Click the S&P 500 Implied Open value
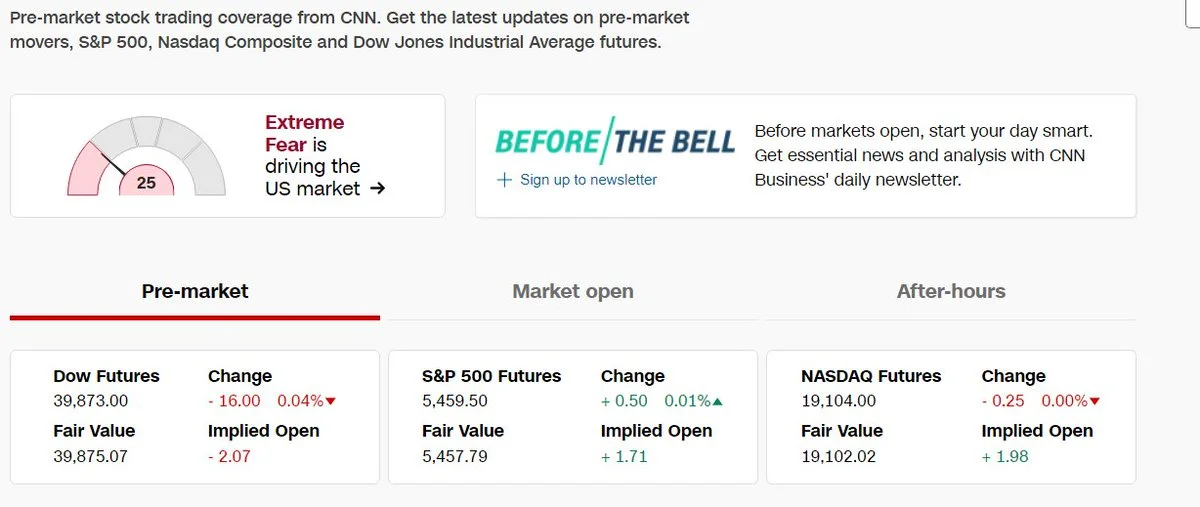 click(624, 457)
